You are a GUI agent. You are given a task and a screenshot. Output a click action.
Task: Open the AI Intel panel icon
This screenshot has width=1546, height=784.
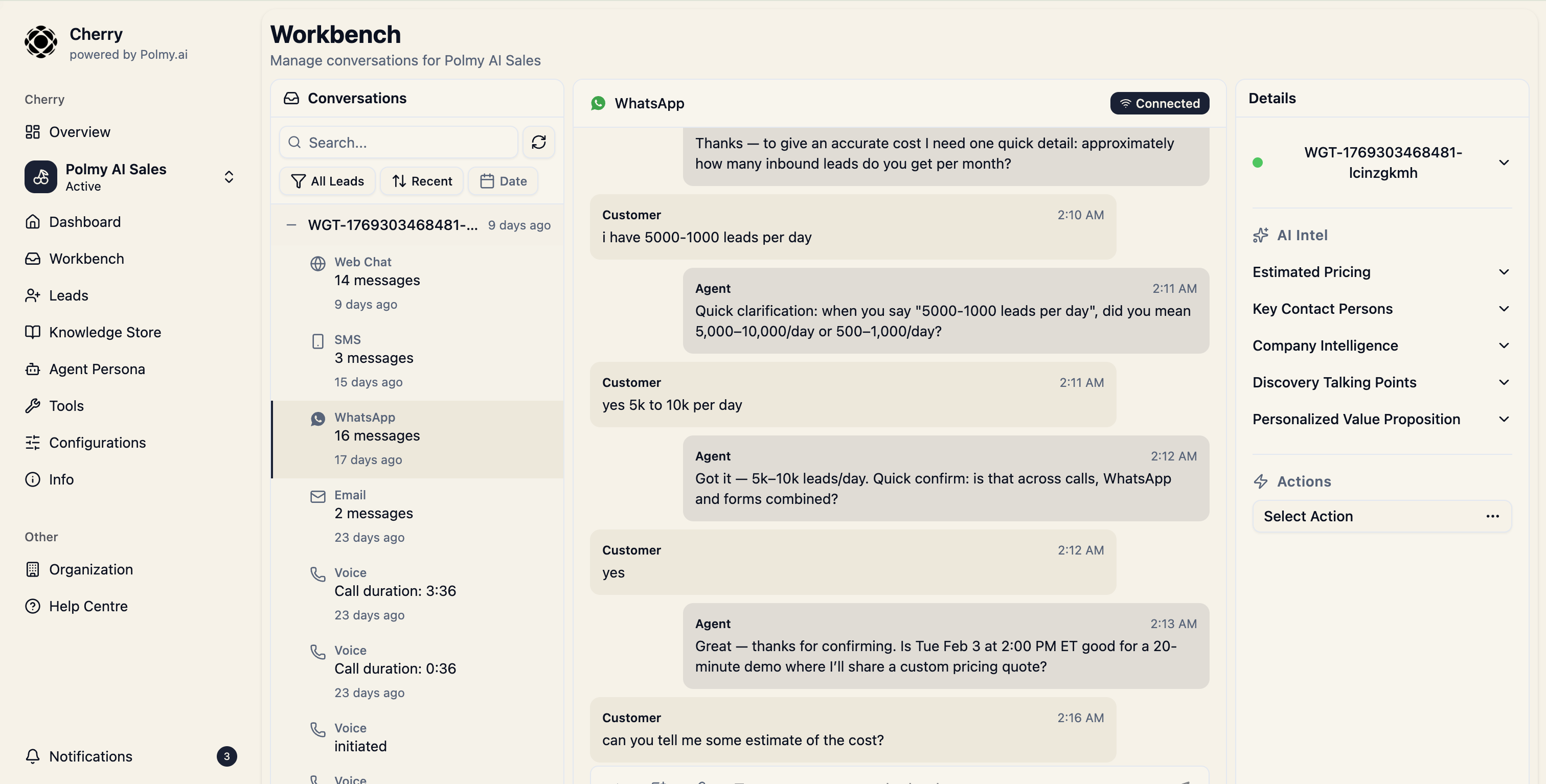(1261, 235)
